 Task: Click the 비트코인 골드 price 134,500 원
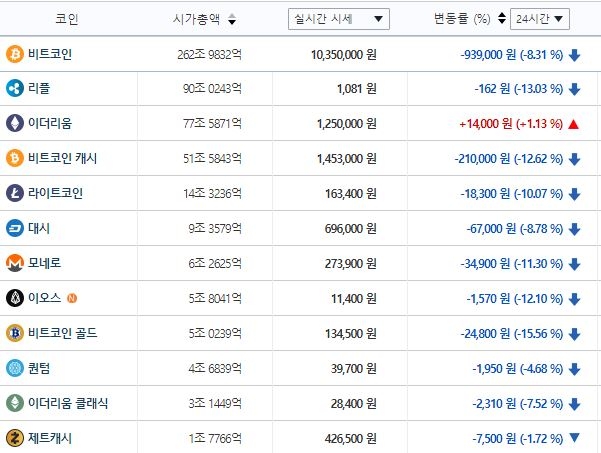click(342, 332)
